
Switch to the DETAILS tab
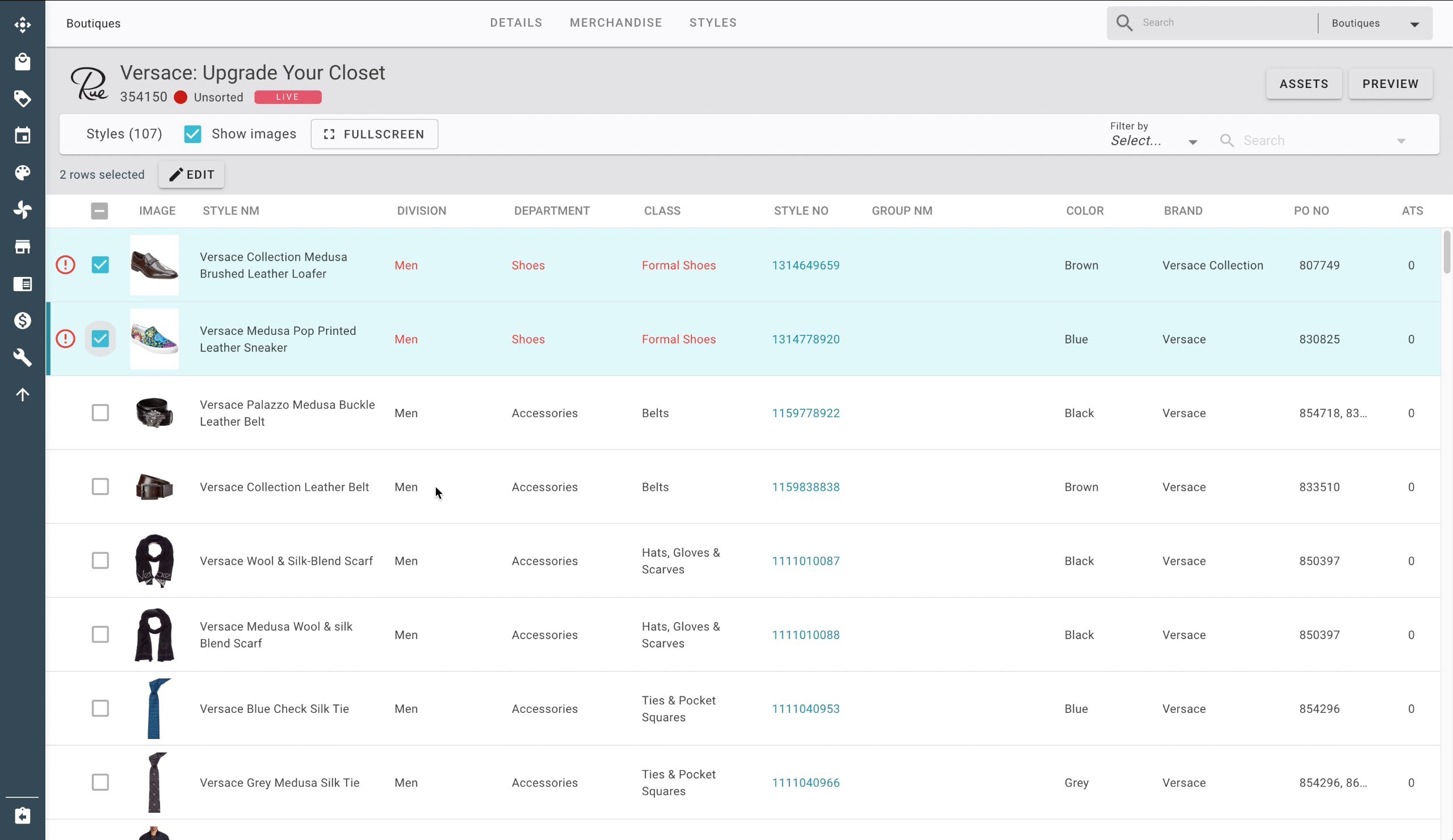click(516, 23)
